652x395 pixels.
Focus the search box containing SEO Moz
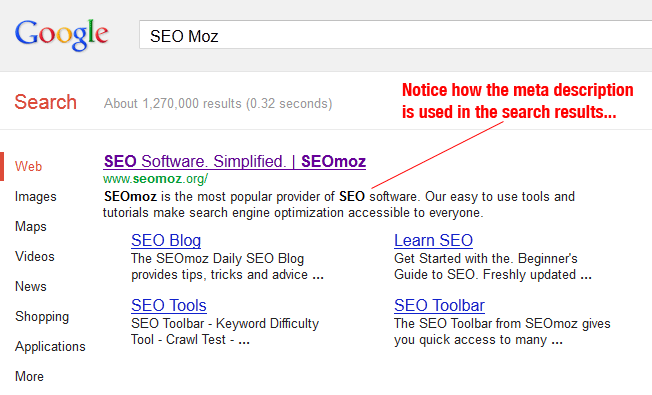[x=395, y=35]
